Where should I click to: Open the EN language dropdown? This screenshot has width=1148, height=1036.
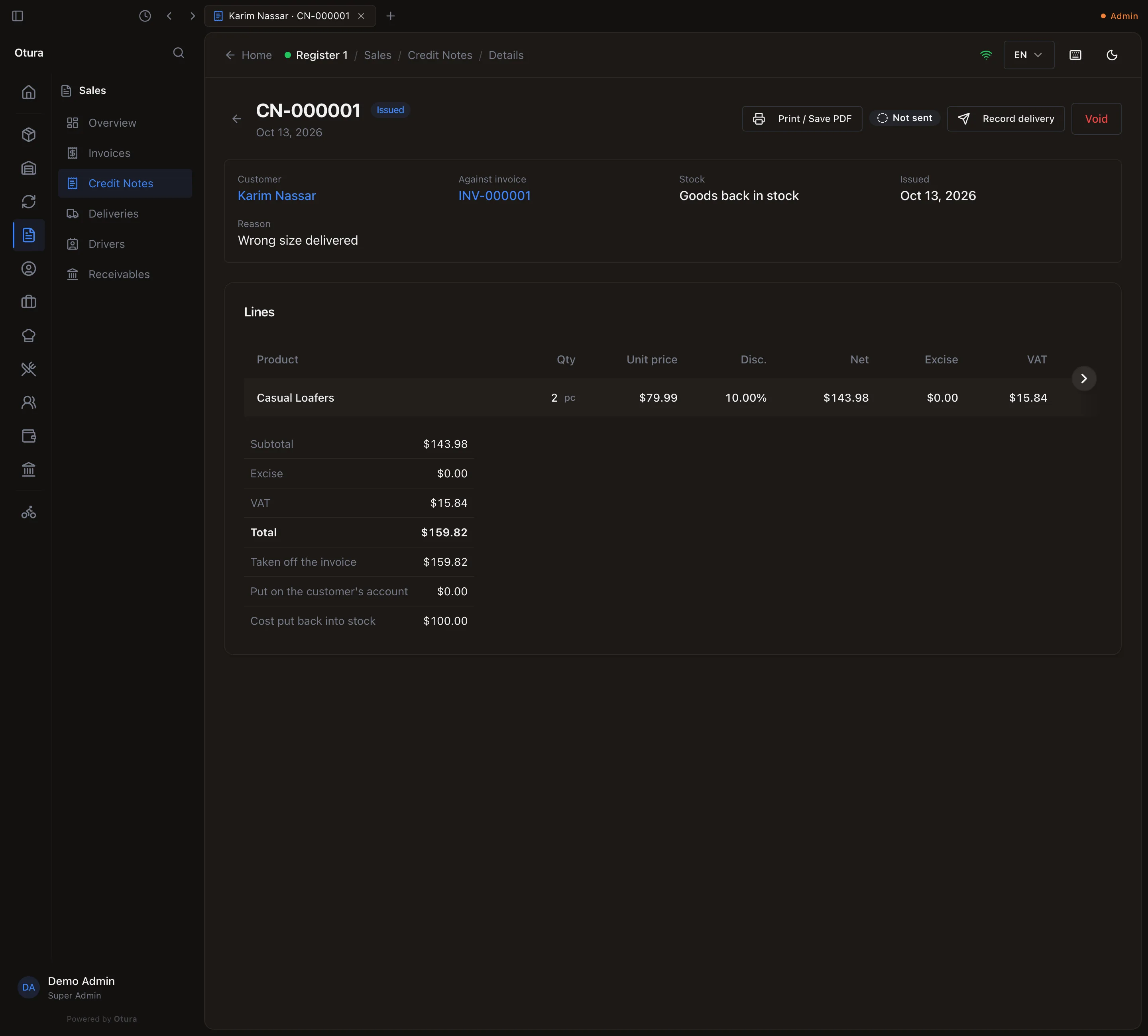(1028, 55)
